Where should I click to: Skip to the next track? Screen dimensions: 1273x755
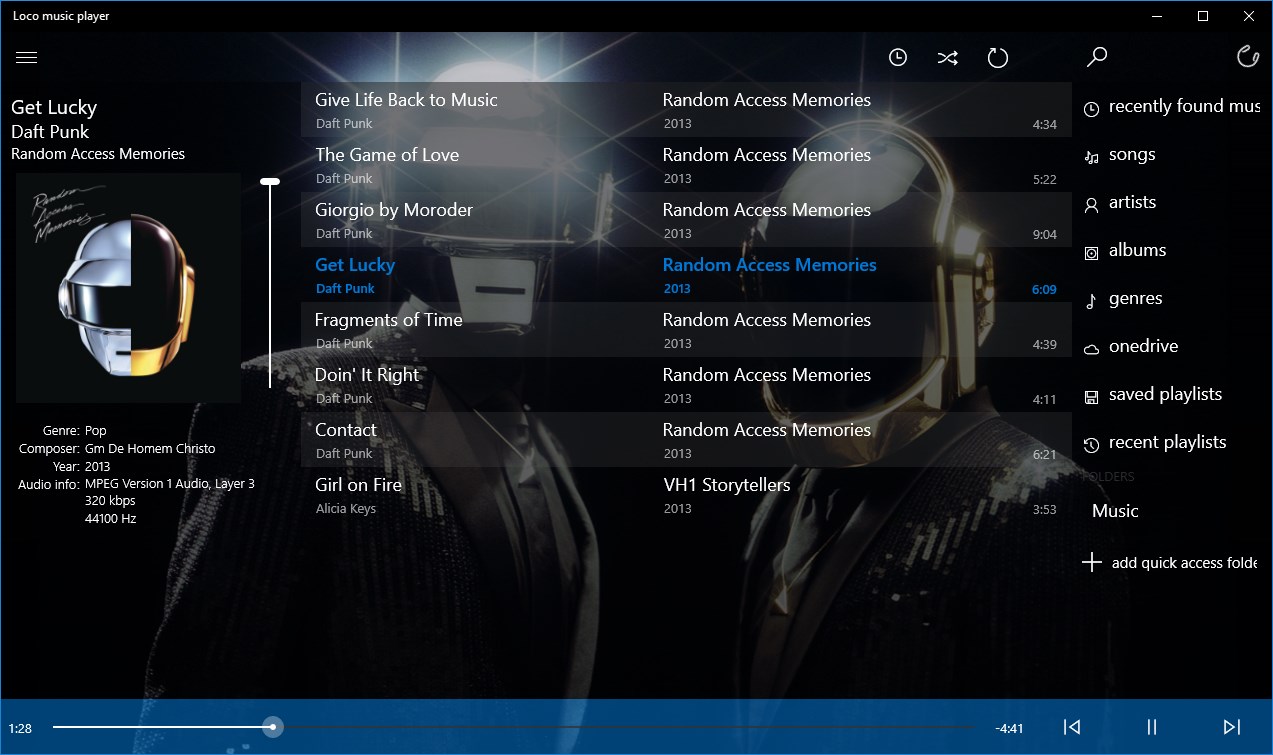point(1232,727)
